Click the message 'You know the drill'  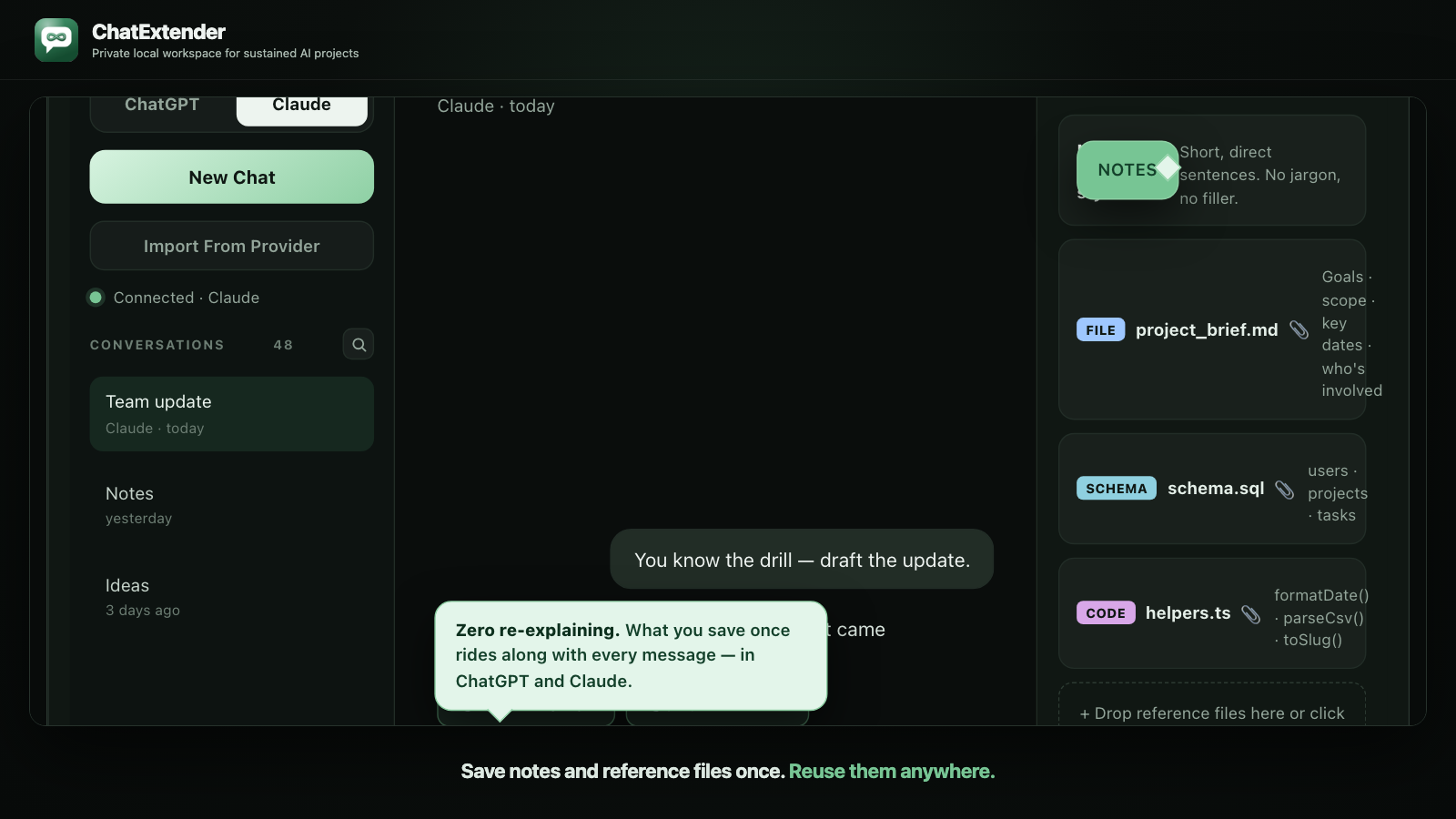click(802, 560)
